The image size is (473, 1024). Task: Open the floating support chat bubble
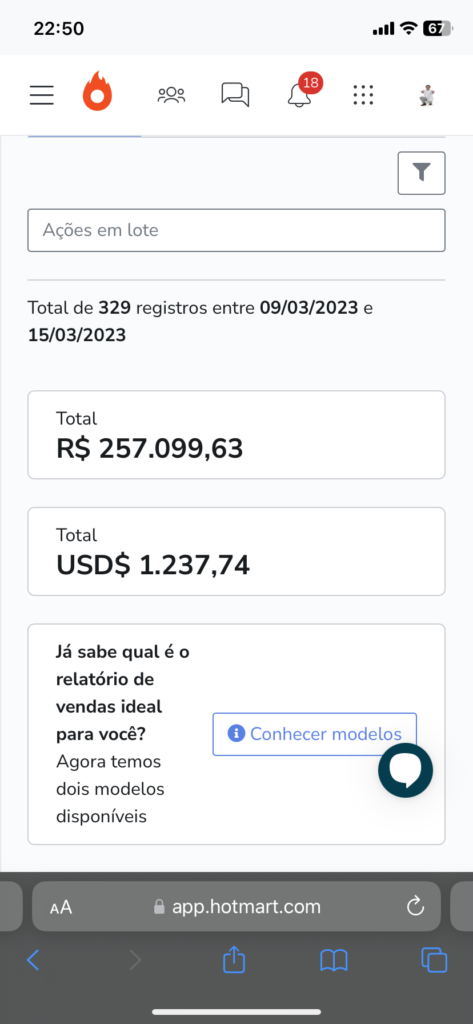coord(406,770)
